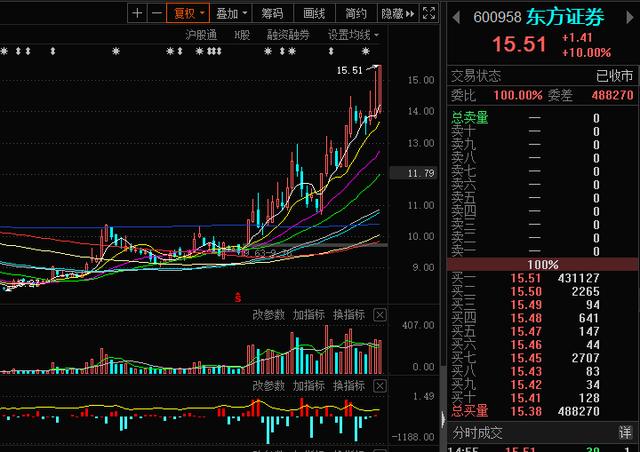Click the 融资融券 label
This screenshot has height=452, width=640.
(x=288, y=35)
